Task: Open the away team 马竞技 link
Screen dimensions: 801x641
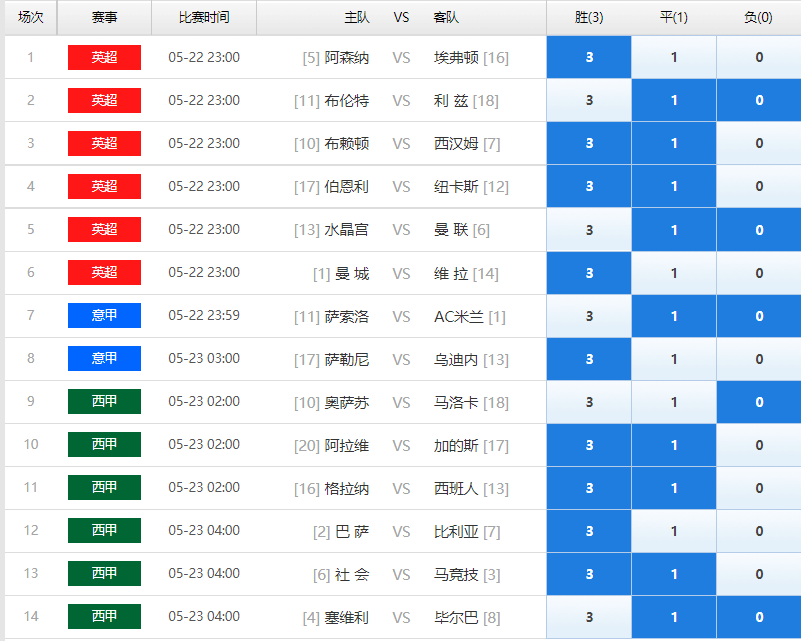Action: tap(456, 575)
